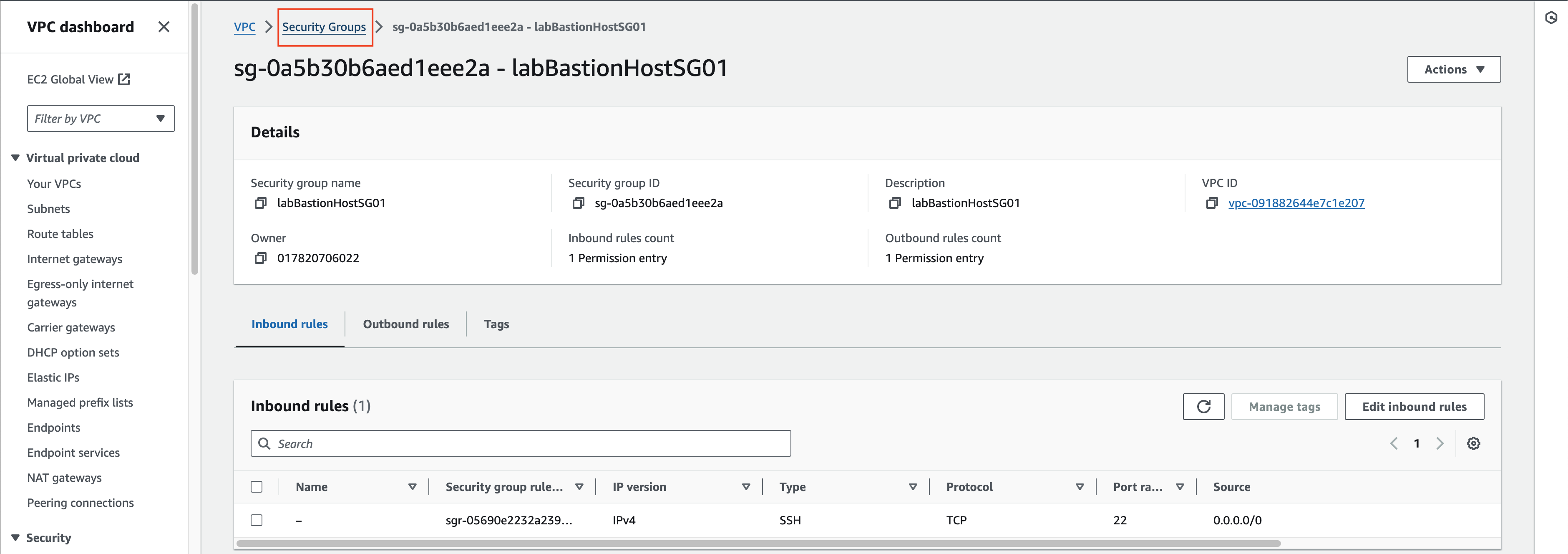Collapse the Security section in sidebar
The width and height of the screenshot is (1568, 554).
pyautogui.click(x=16, y=538)
